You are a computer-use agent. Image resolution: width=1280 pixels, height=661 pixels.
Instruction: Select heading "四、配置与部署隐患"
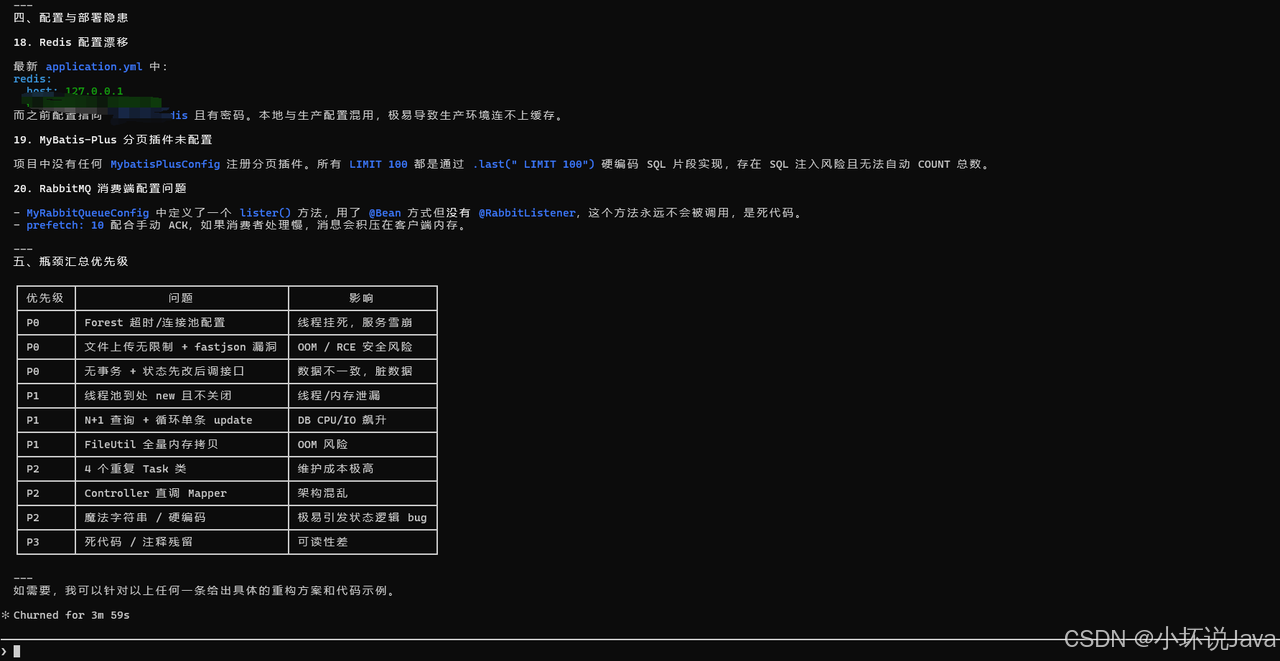point(71,18)
